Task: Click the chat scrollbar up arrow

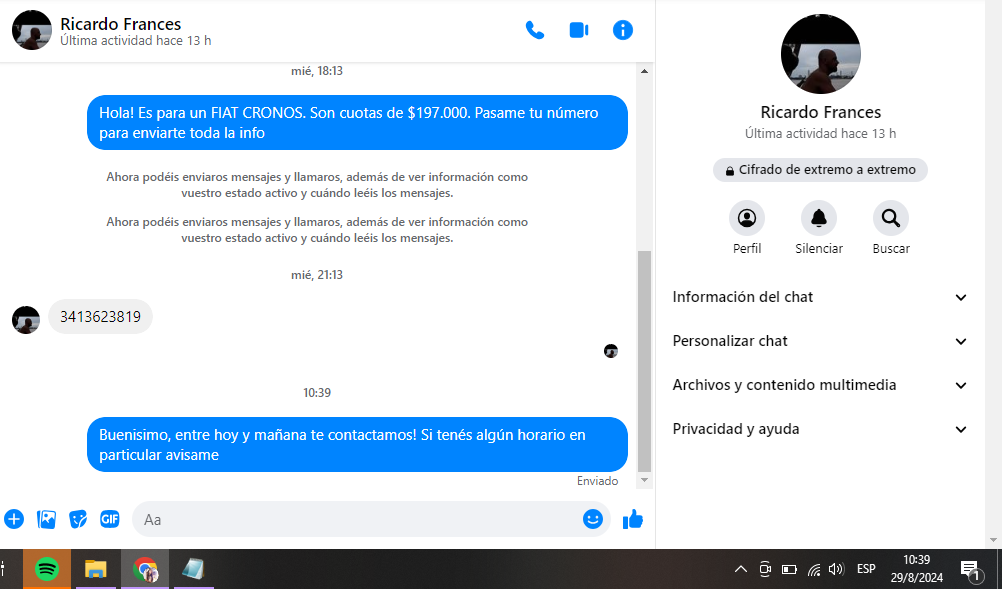Action: (644, 71)
